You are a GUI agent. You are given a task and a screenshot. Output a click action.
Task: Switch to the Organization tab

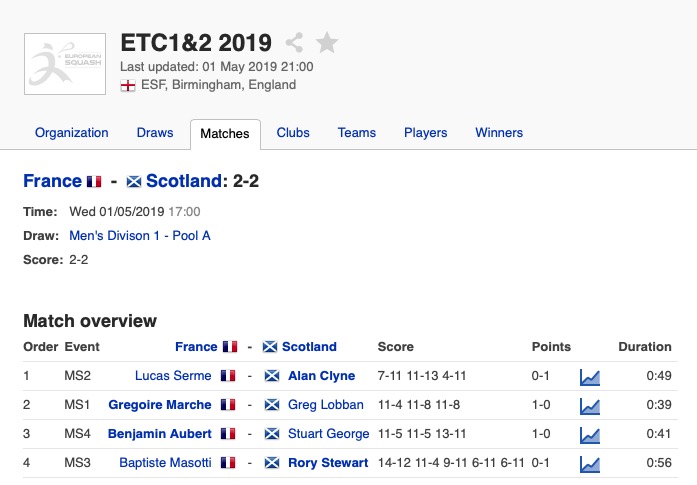71,133
